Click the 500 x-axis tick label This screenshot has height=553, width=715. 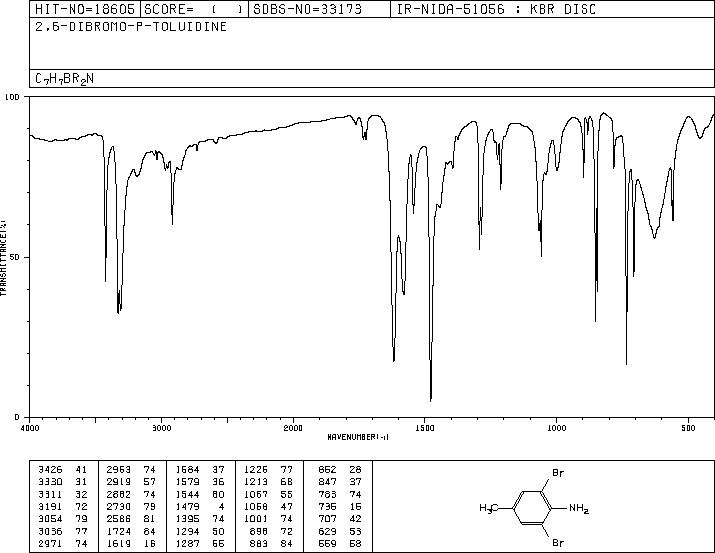coord(688,428)
